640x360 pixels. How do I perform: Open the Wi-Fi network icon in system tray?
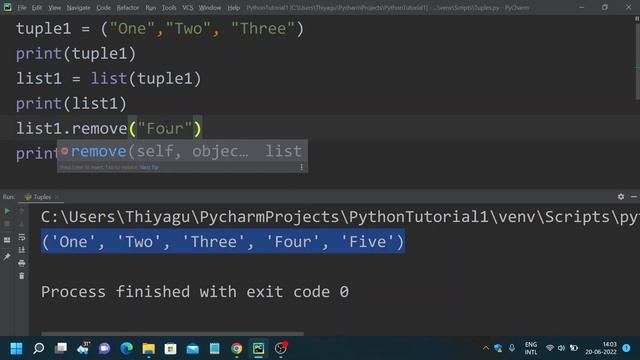549,348
